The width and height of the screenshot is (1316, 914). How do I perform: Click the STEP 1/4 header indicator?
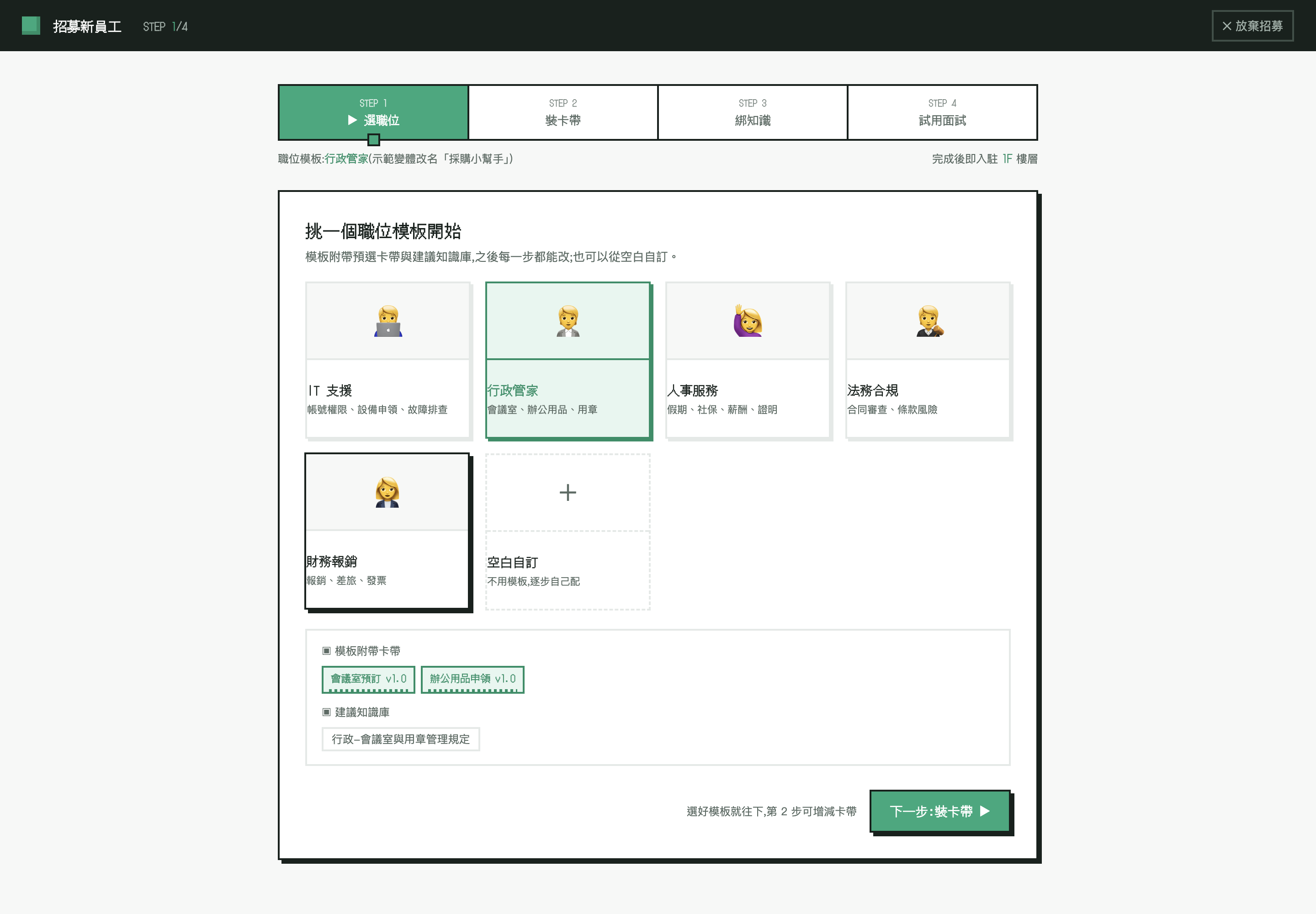pos(165,27)
